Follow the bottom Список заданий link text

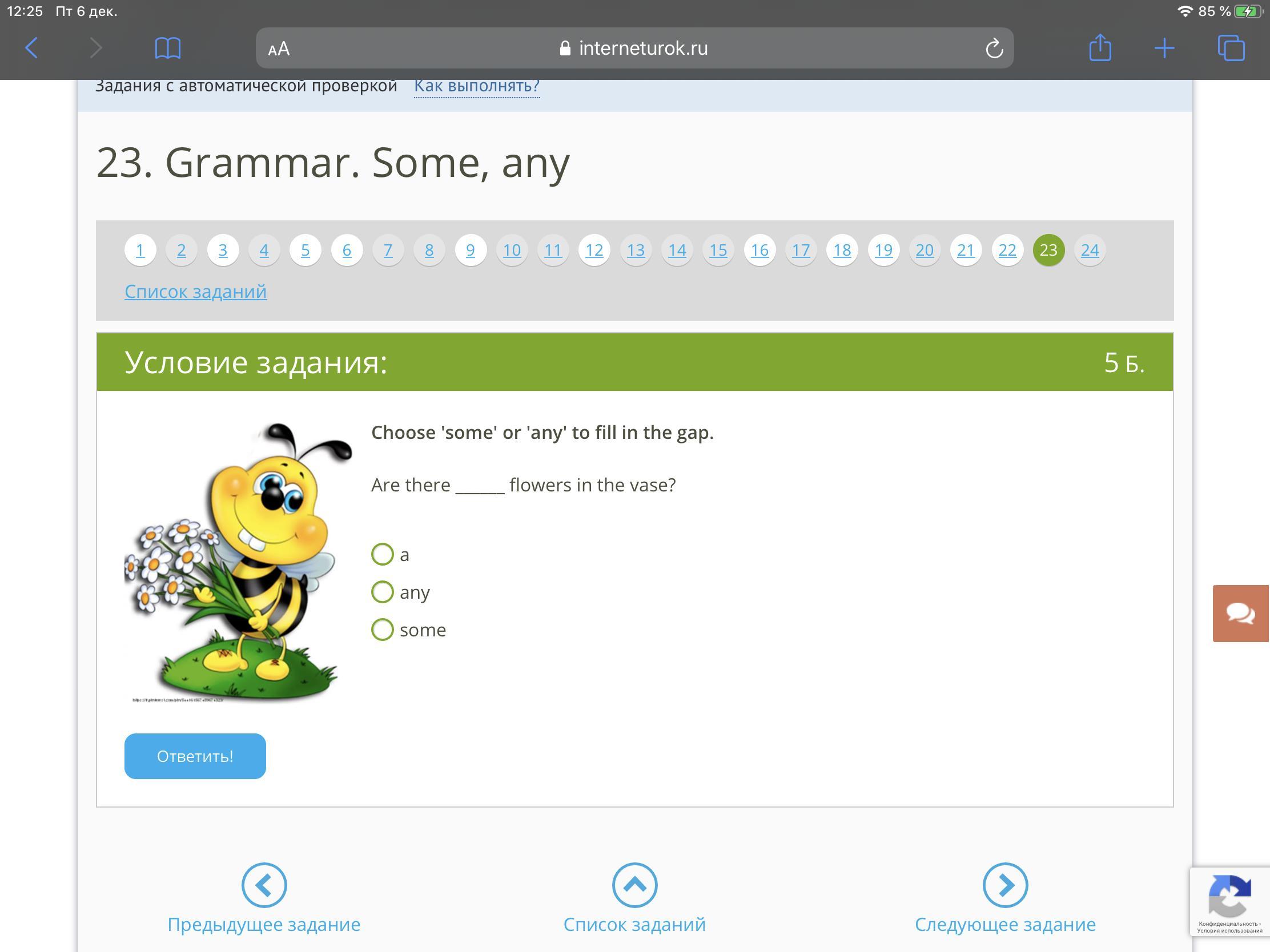tap(634, 925)
